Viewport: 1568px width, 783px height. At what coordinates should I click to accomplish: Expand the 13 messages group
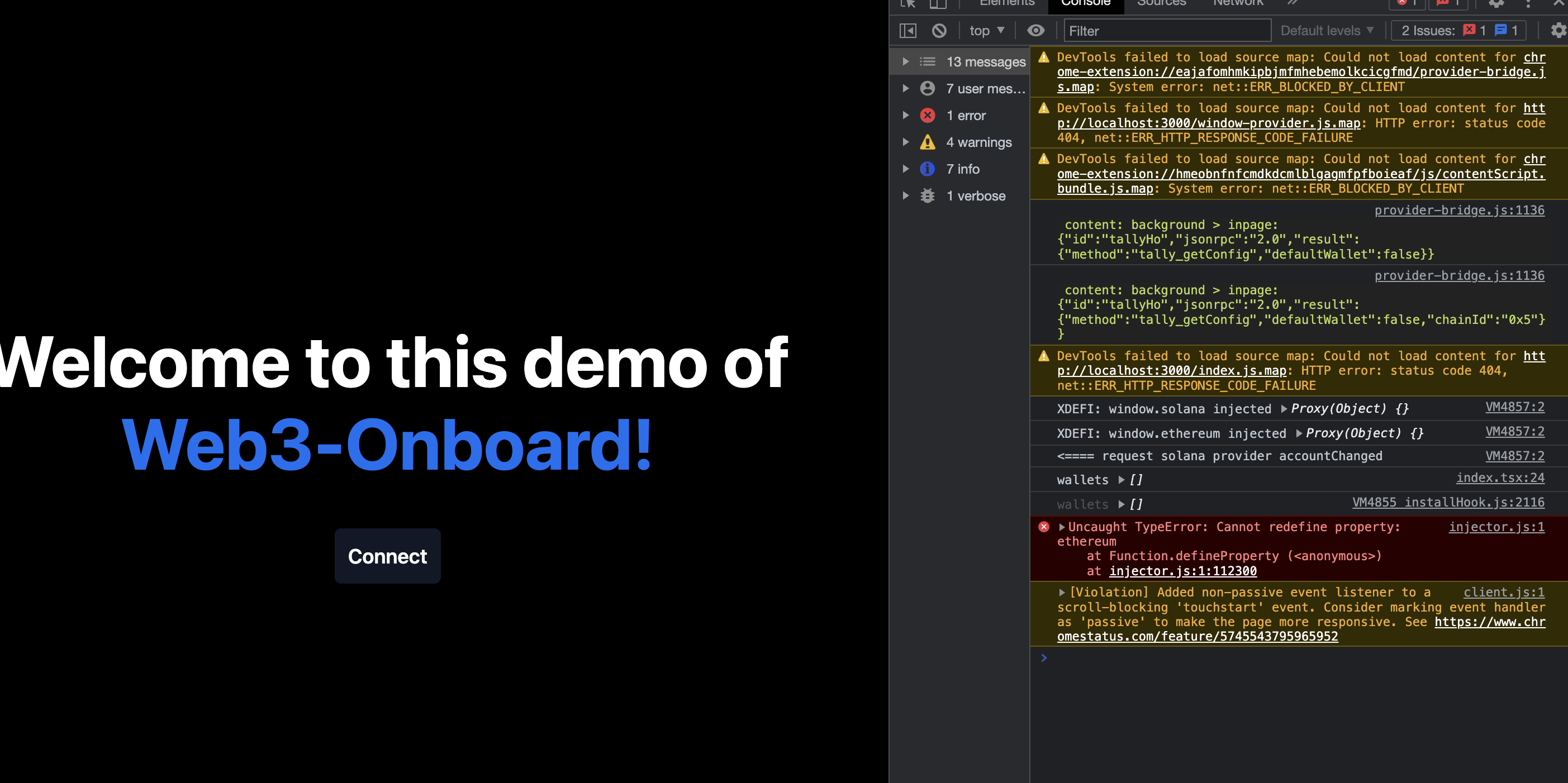pos(906,61)
